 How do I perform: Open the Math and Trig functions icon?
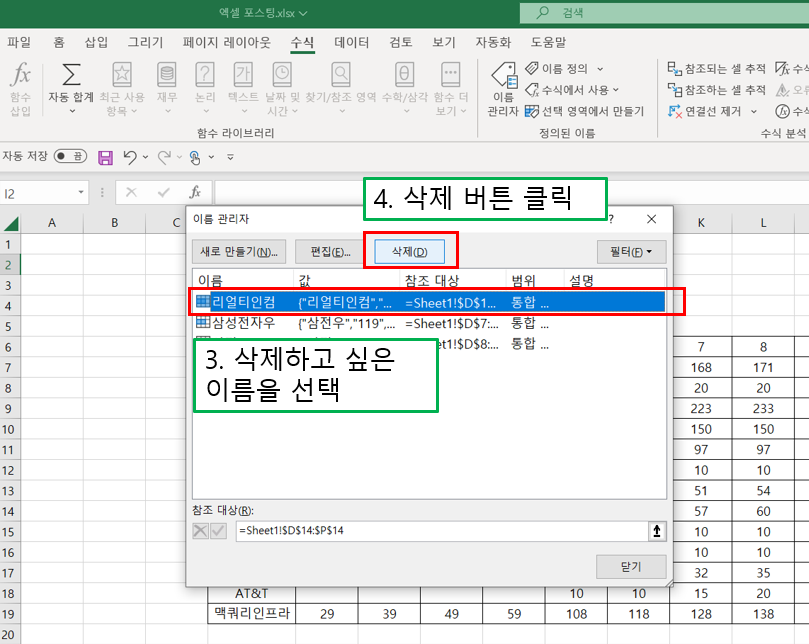[404, 74]
